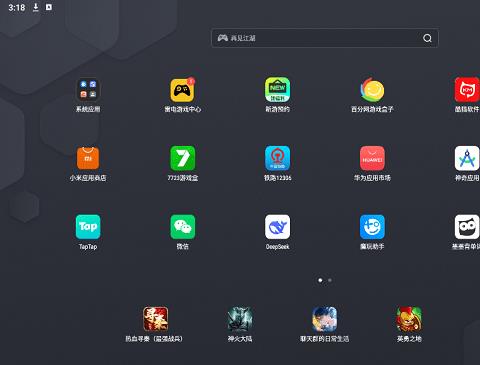Launch the 魔玩助手 blue icon
Viewport: 480px width, 365px height.
click(x=372, y=227)
